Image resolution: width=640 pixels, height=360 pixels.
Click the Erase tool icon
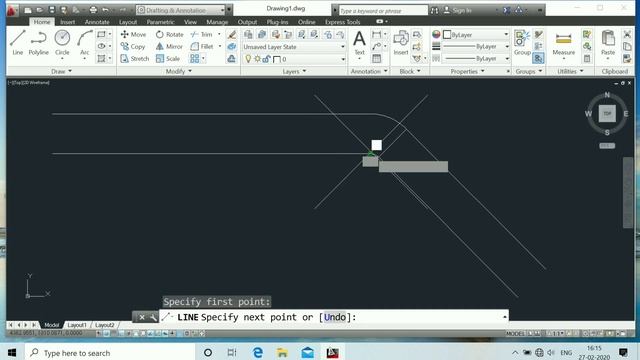(231, 35)
